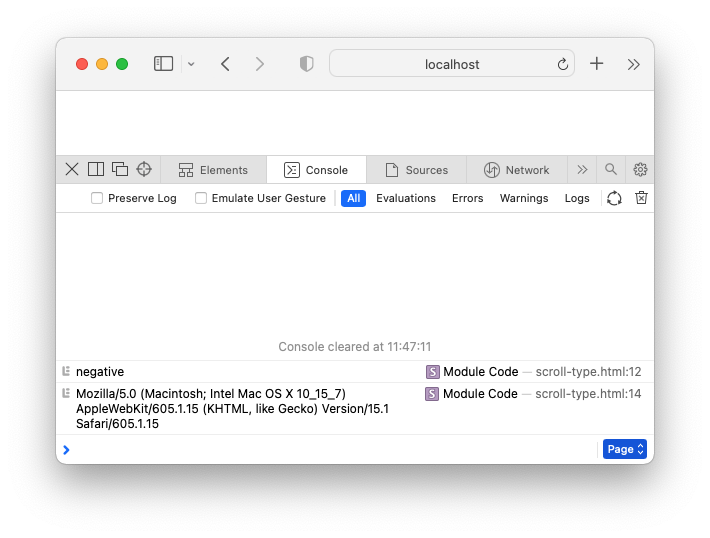Reload the page with refresh icon
710x538 pixels.
tap(563, 64)
